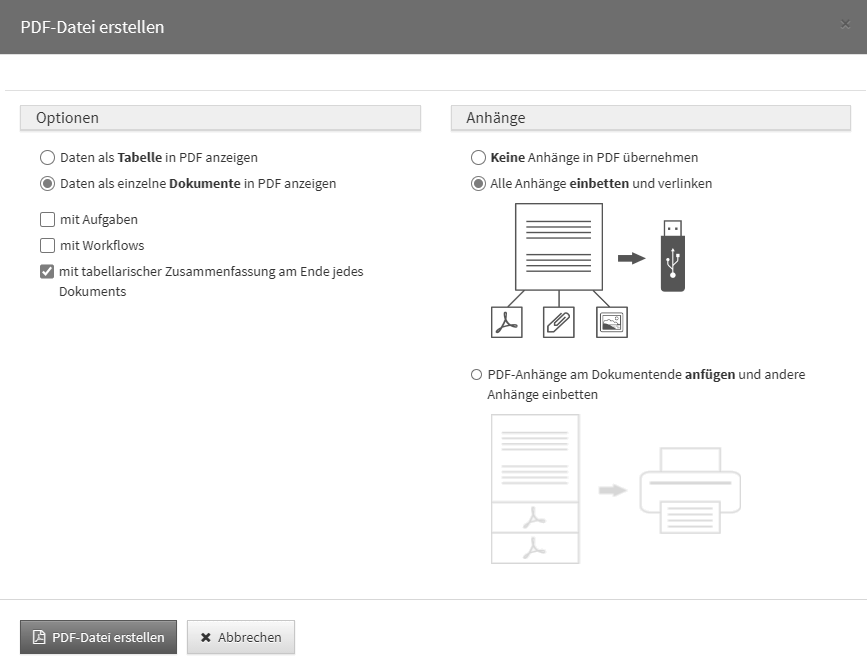Screen dimensions: 867x672
Task: Click the 'Abbrechen' button
Action: tap(241, 637)
